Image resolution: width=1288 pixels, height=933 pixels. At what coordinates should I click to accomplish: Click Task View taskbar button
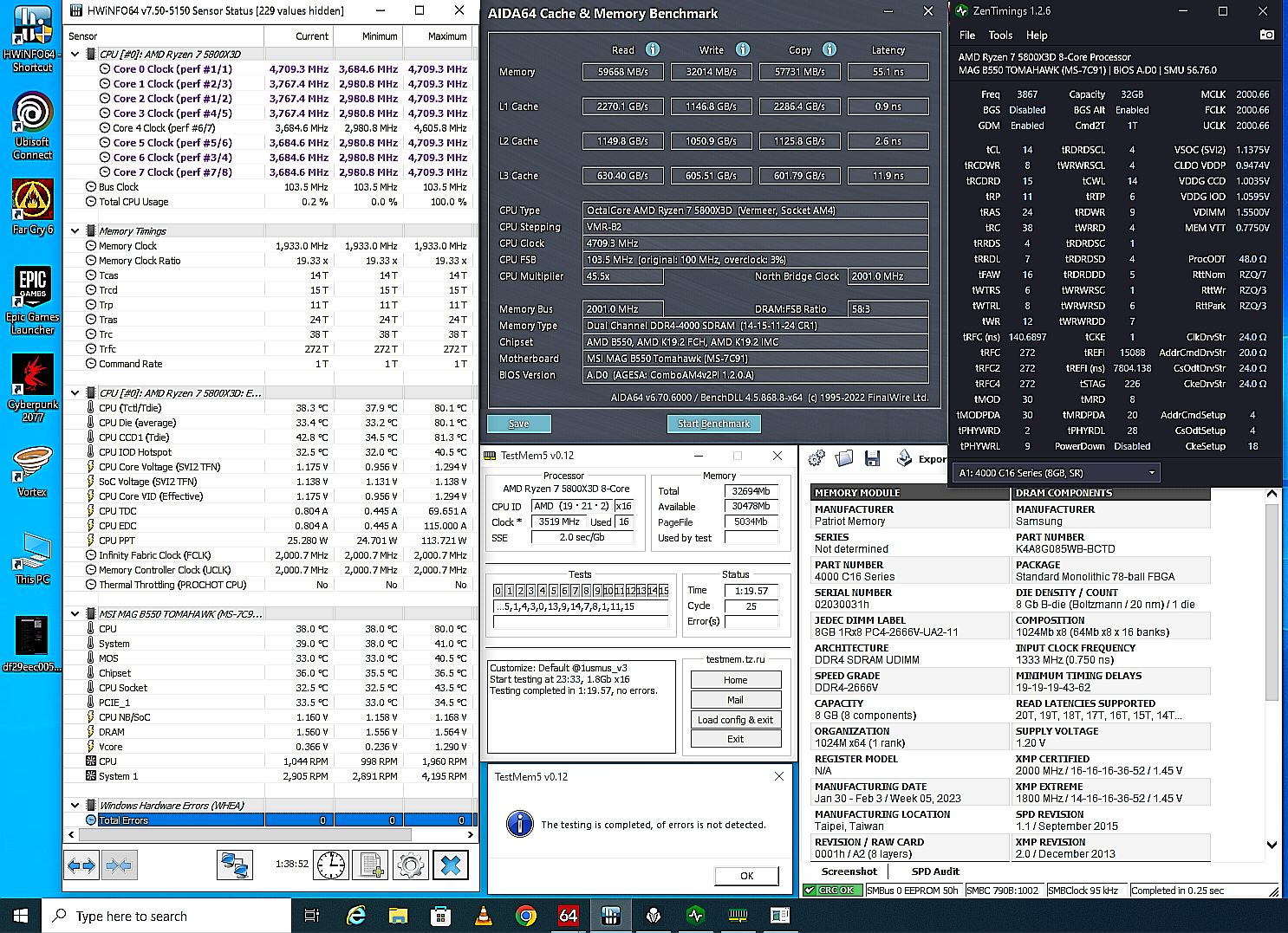coord(312,916)
